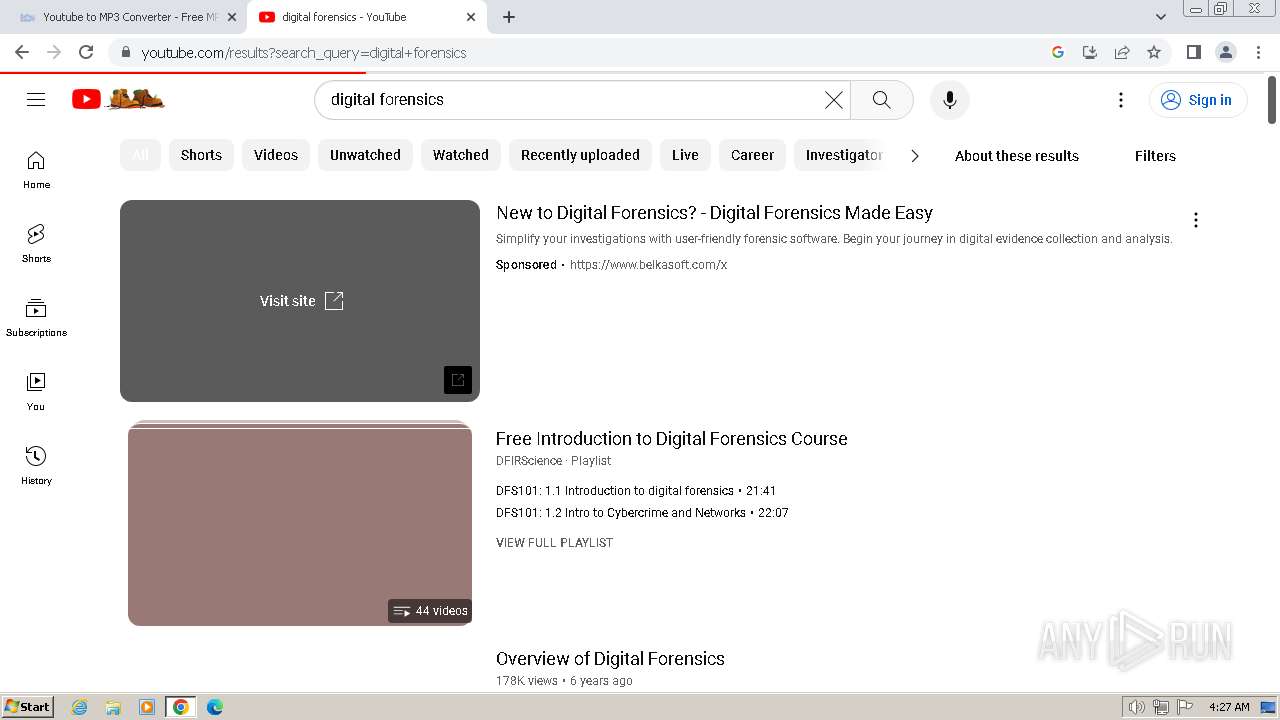Click the volume icon in system tray
This screenshot has height=720, width=1280.
point(1136,707)
